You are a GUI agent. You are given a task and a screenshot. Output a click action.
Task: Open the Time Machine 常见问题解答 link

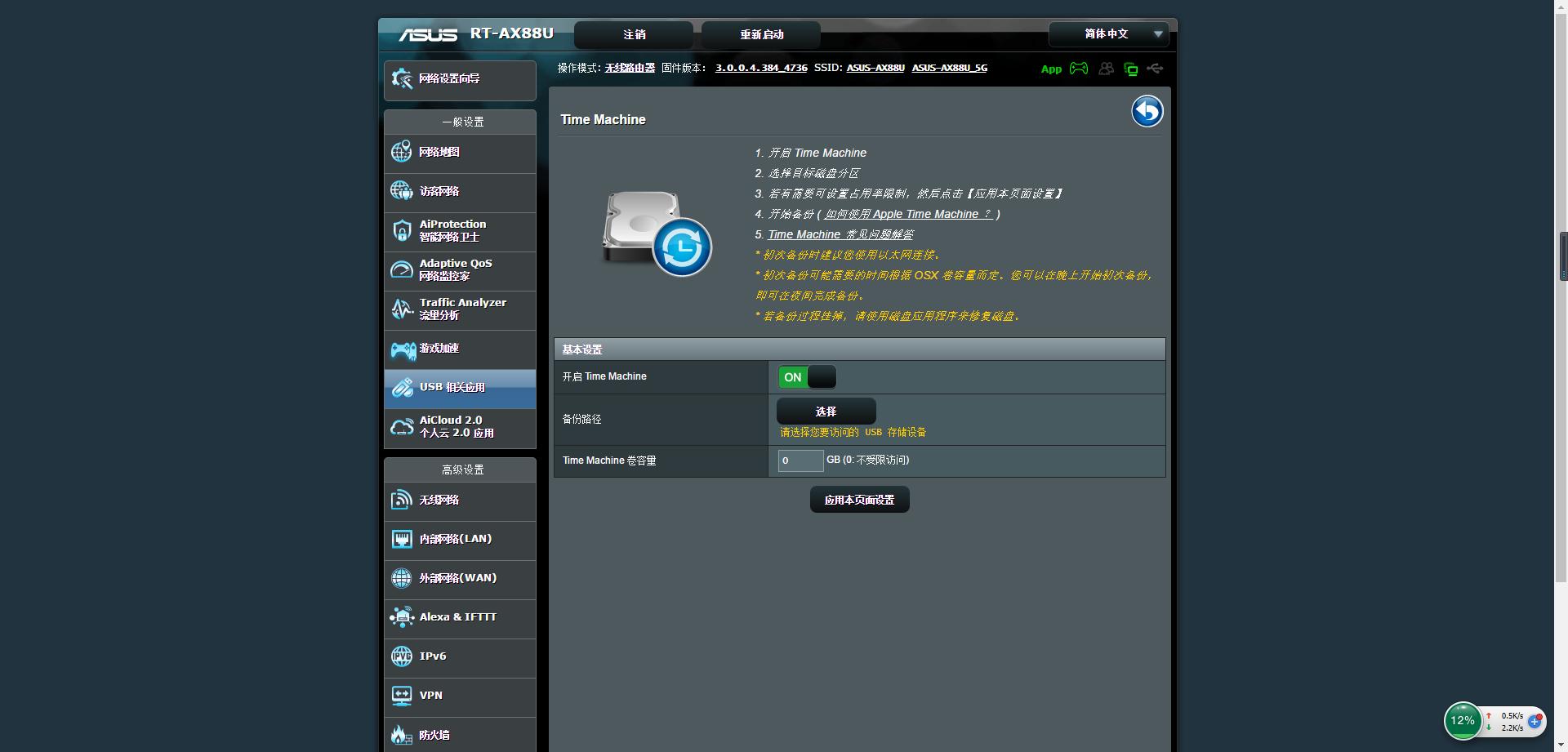tap(840, 234)
